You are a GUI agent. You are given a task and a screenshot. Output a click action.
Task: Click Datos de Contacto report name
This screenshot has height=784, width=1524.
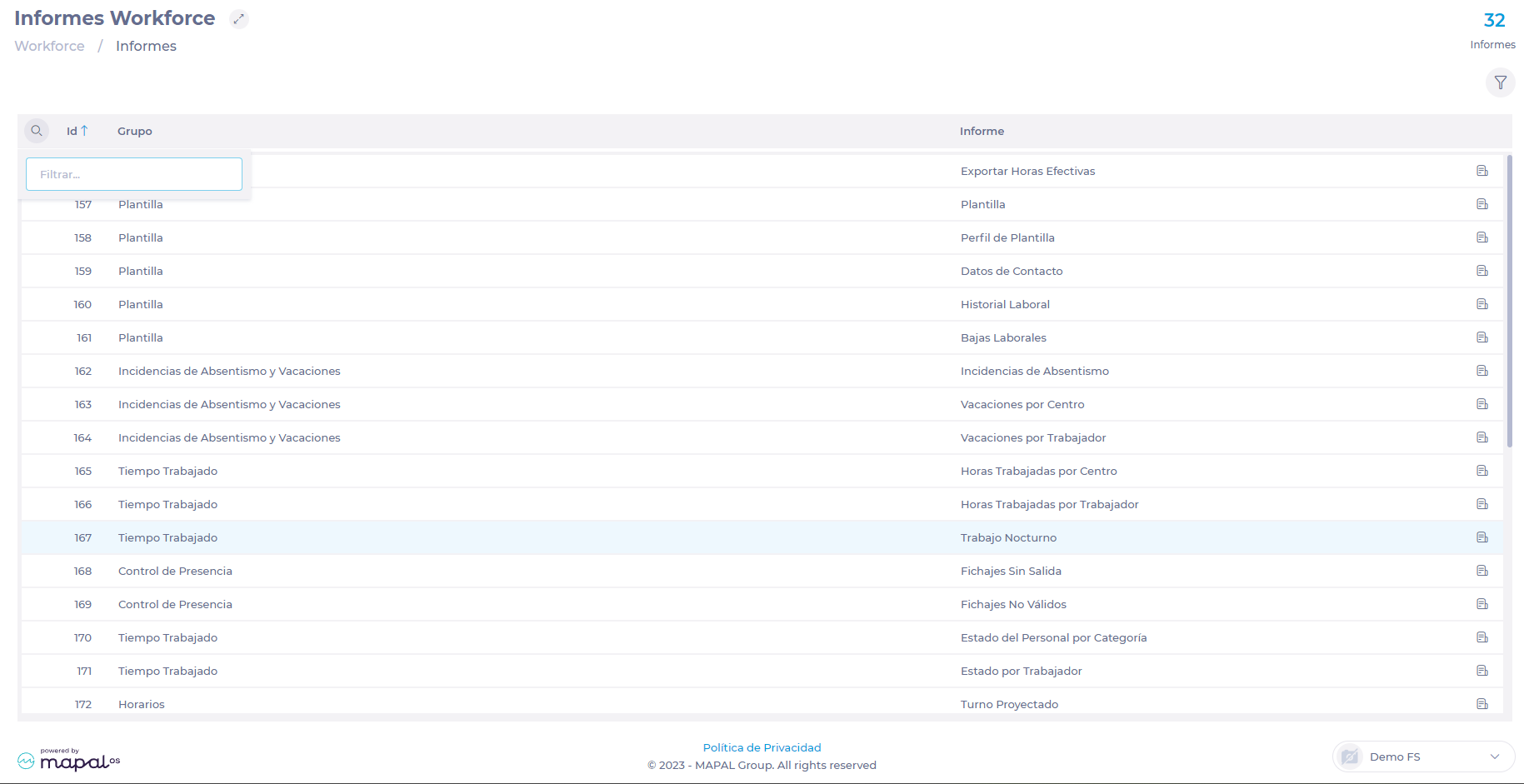(x=1012, y=271)
